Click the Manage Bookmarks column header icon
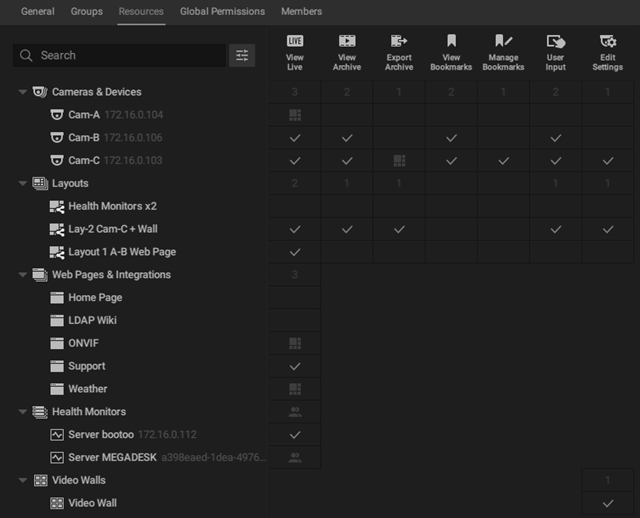 [503, 41]
